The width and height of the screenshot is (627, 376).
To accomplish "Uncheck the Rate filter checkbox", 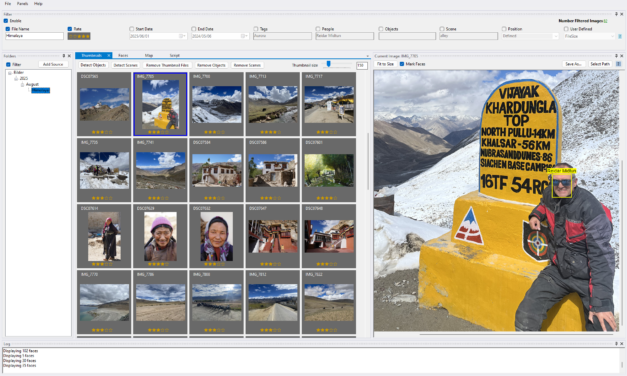I will [70, 29].
